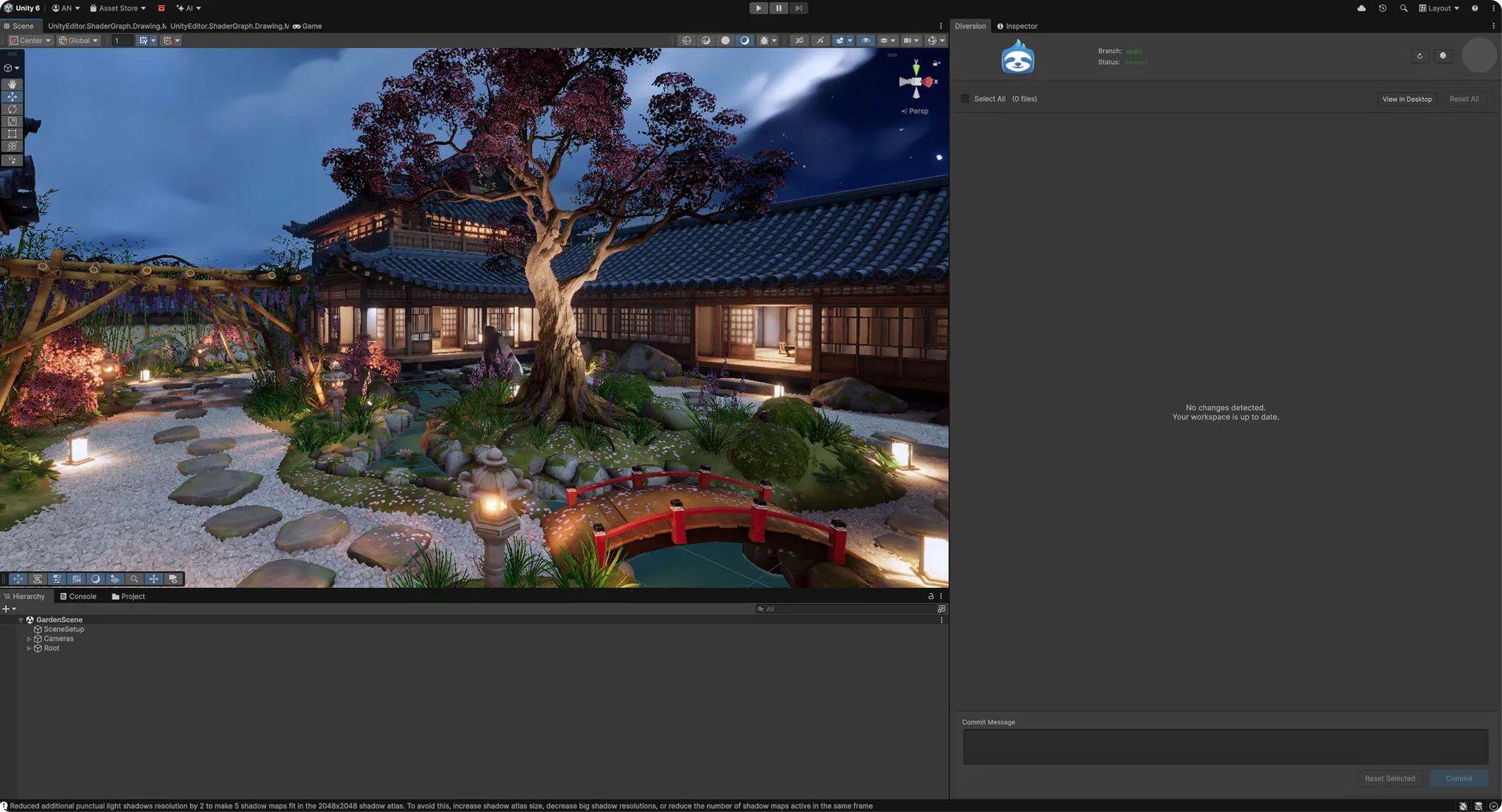The height and width of the screenshot is (812, 1502).
Task: Click the Play button
Action: pyautogui.click(x=758, y=8)
